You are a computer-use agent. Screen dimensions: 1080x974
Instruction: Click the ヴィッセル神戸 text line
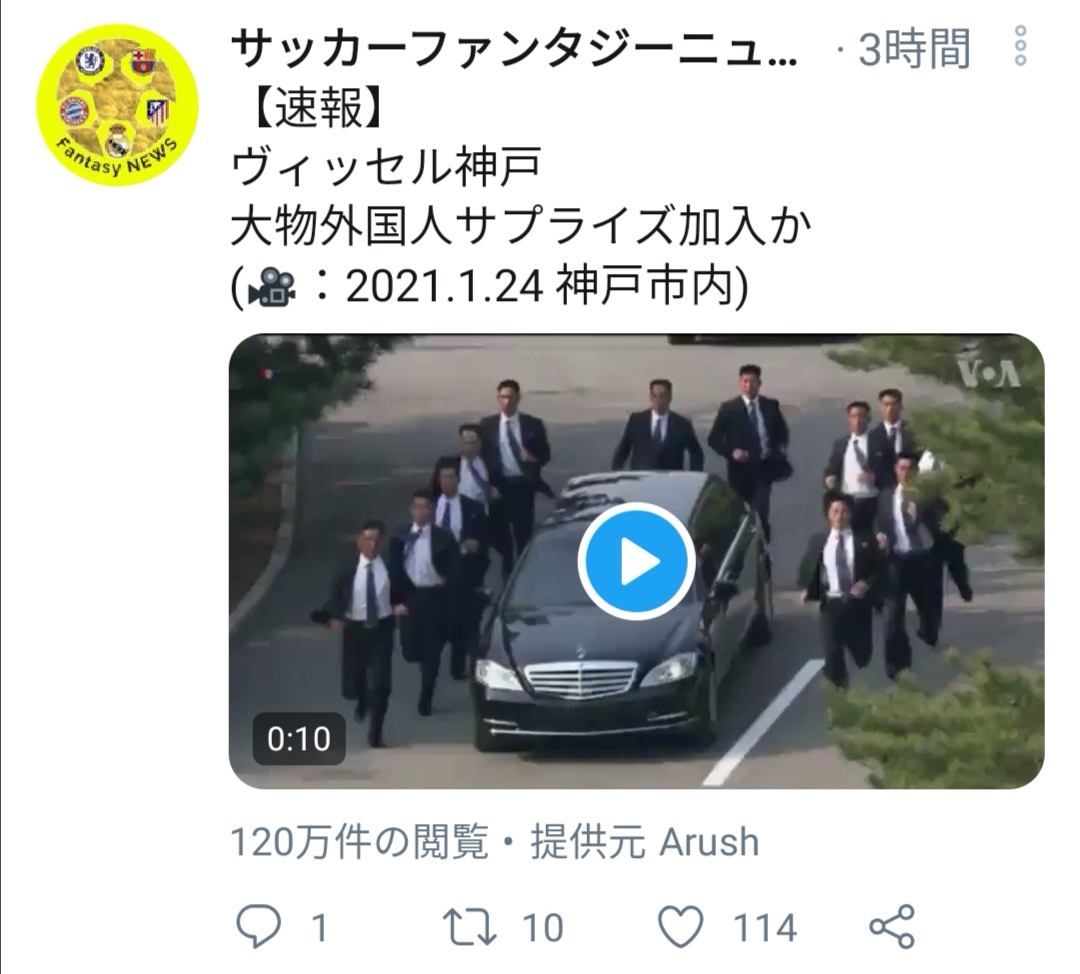386,167
